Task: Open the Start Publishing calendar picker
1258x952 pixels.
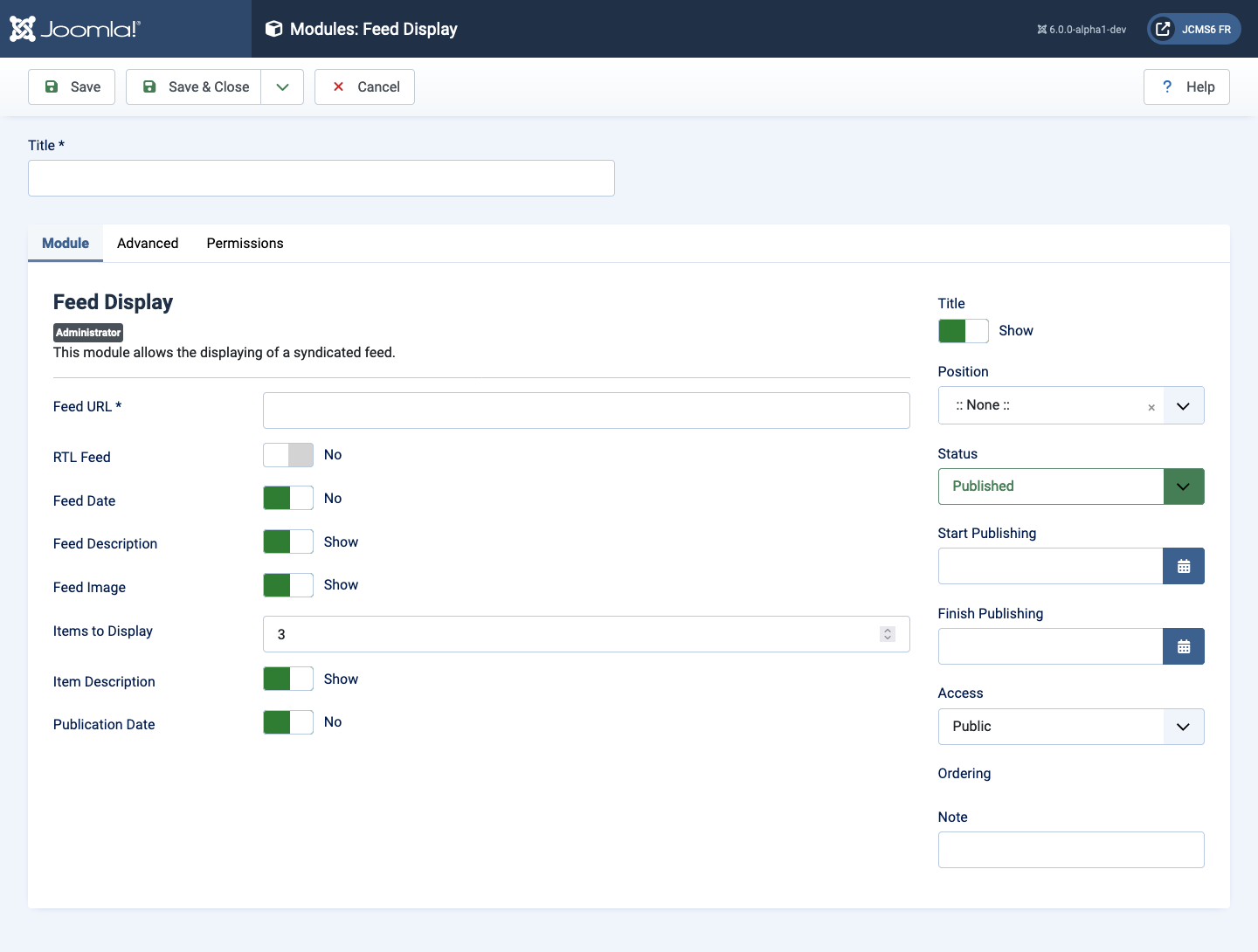Action: [x=1184, y=566]
